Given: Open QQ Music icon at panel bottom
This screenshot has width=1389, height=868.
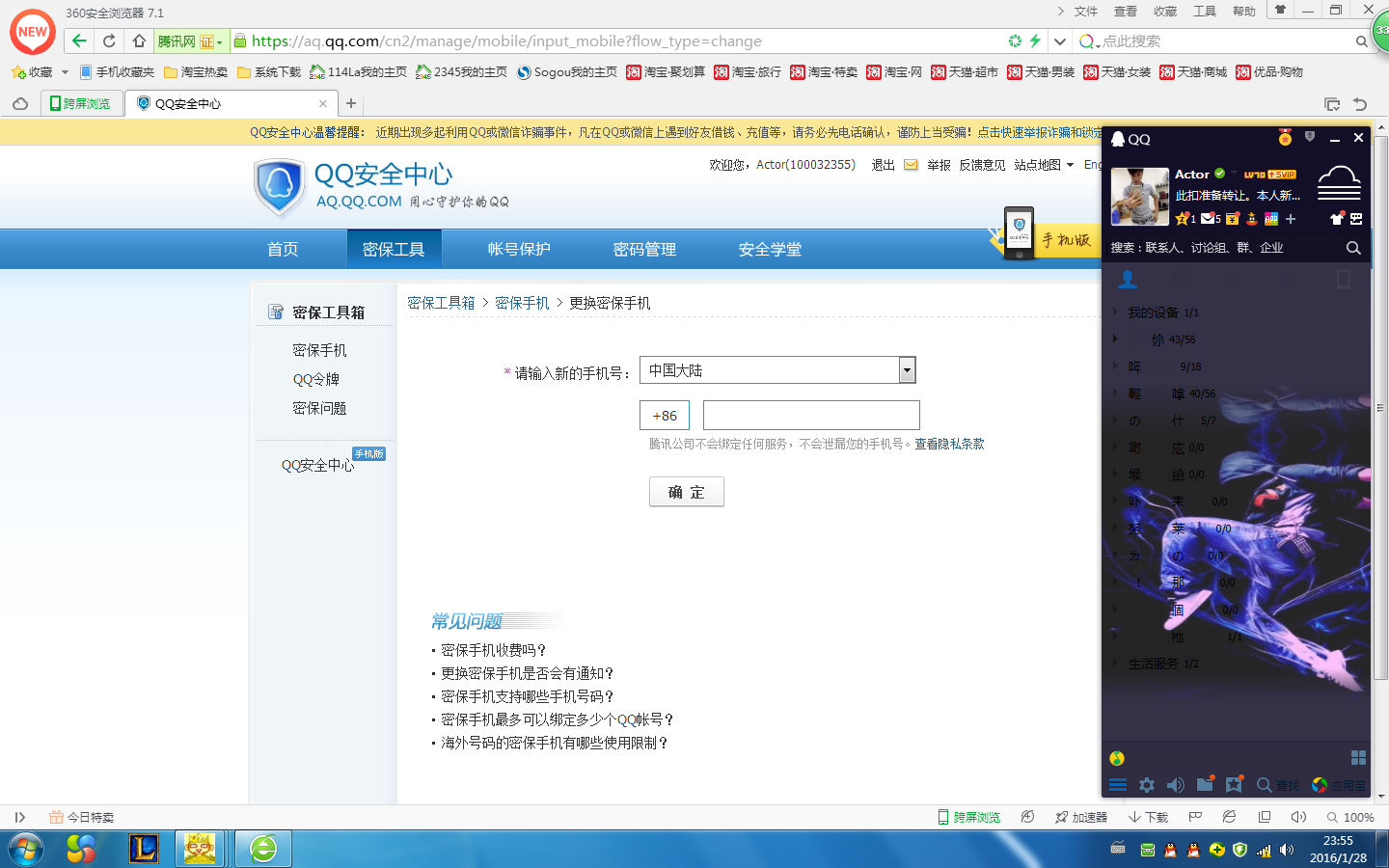Looking at the screenshot, I should pos(1117,758).
